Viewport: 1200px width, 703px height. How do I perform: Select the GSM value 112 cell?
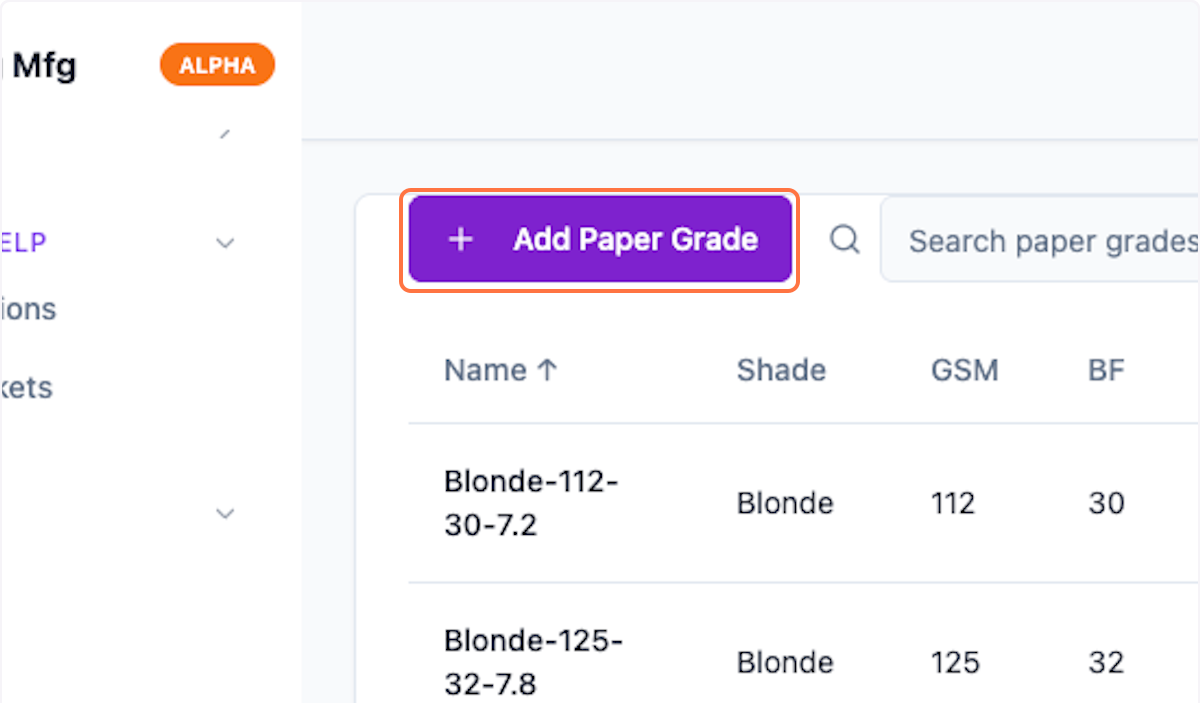(952, 502)
